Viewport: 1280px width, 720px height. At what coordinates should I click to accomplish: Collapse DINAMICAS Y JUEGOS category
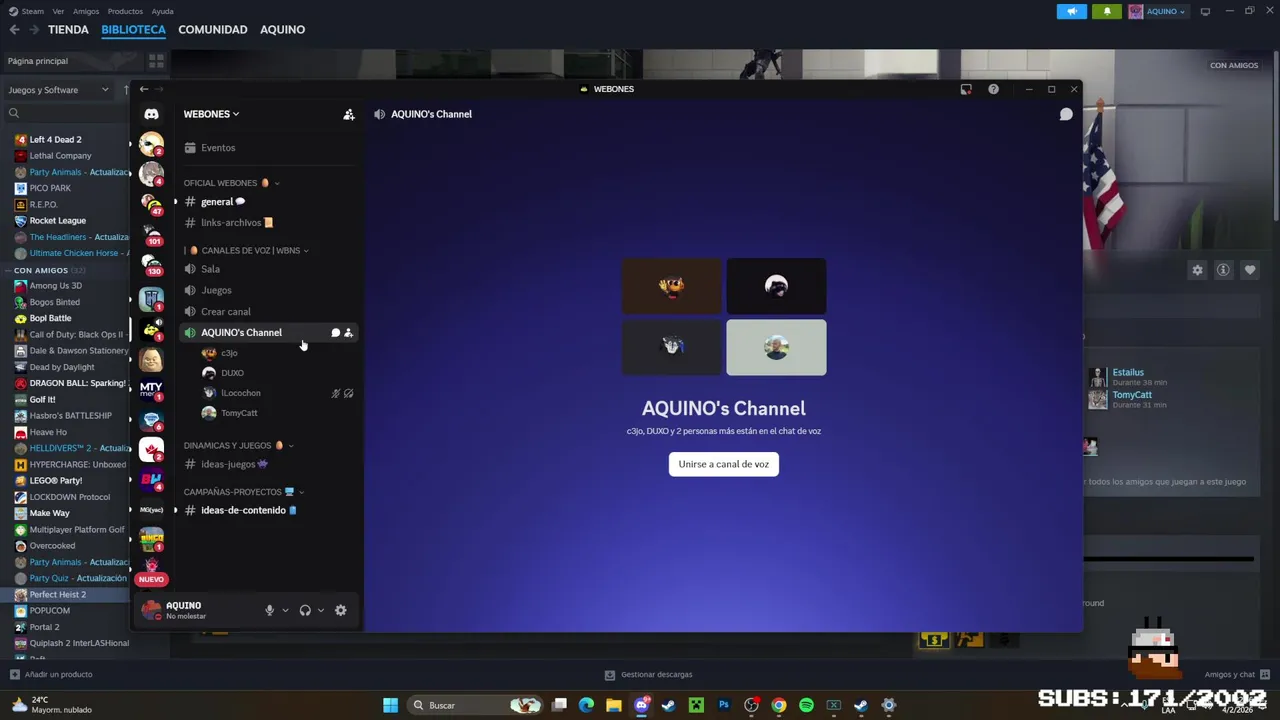[239, 446]
